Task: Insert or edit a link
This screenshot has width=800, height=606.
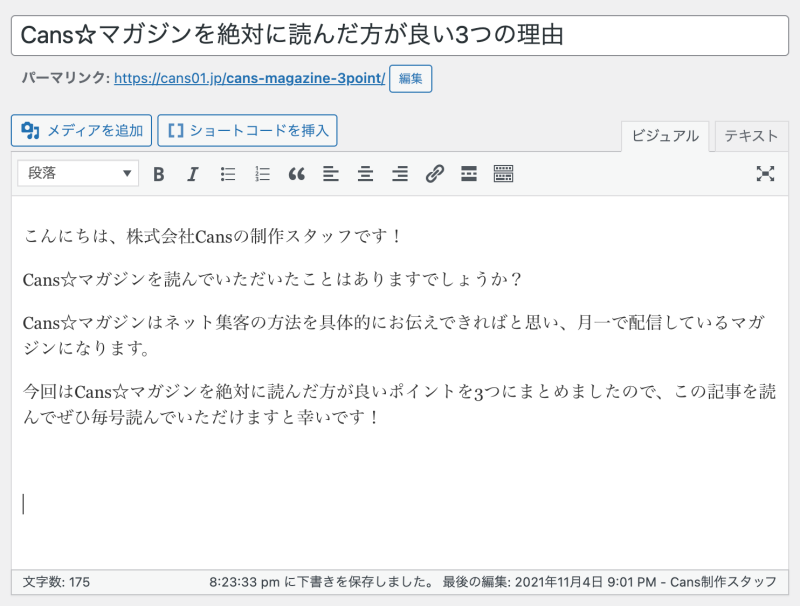Action: click(434, 174)
